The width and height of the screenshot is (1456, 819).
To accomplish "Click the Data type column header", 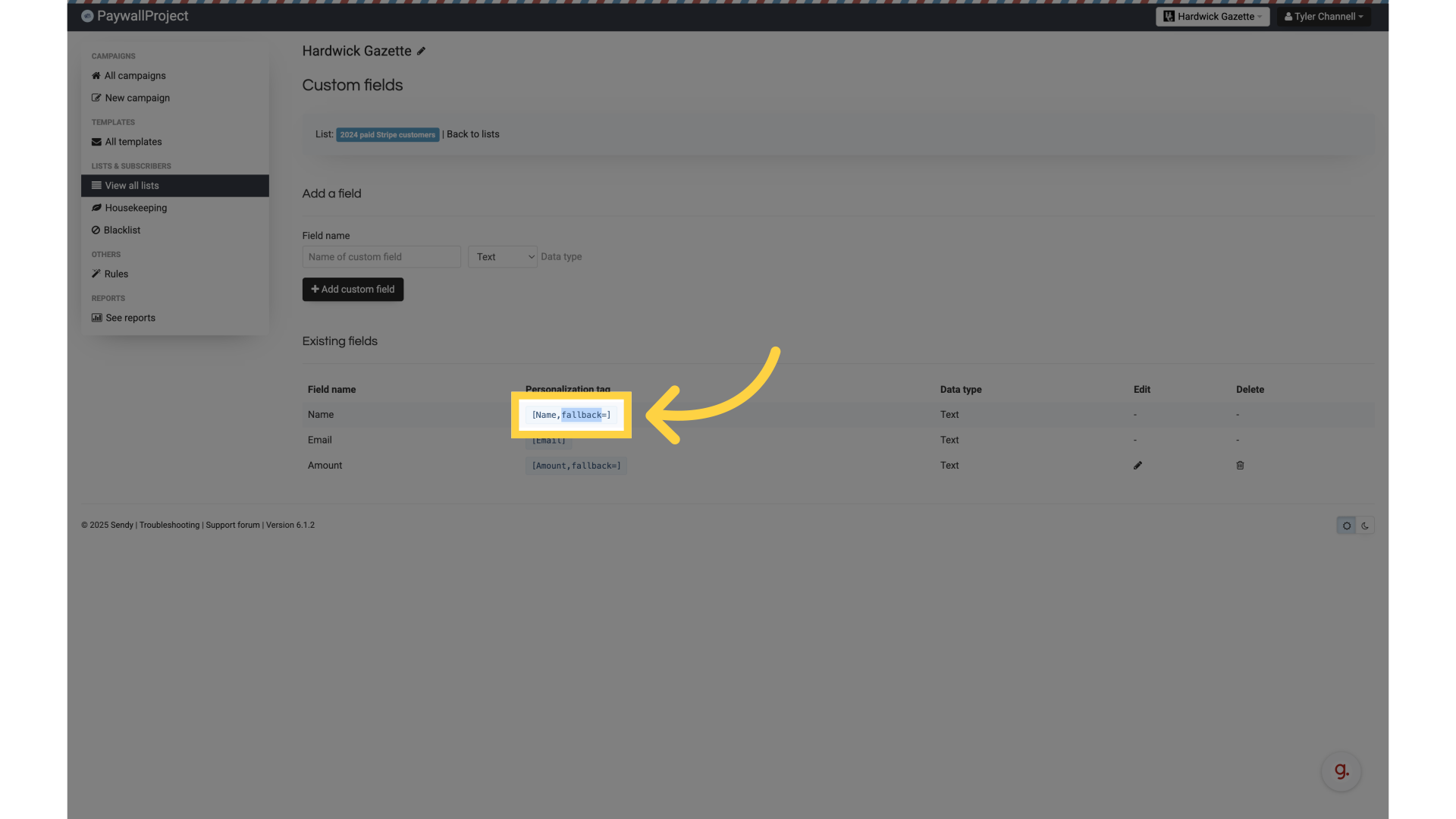I will 961,390.
